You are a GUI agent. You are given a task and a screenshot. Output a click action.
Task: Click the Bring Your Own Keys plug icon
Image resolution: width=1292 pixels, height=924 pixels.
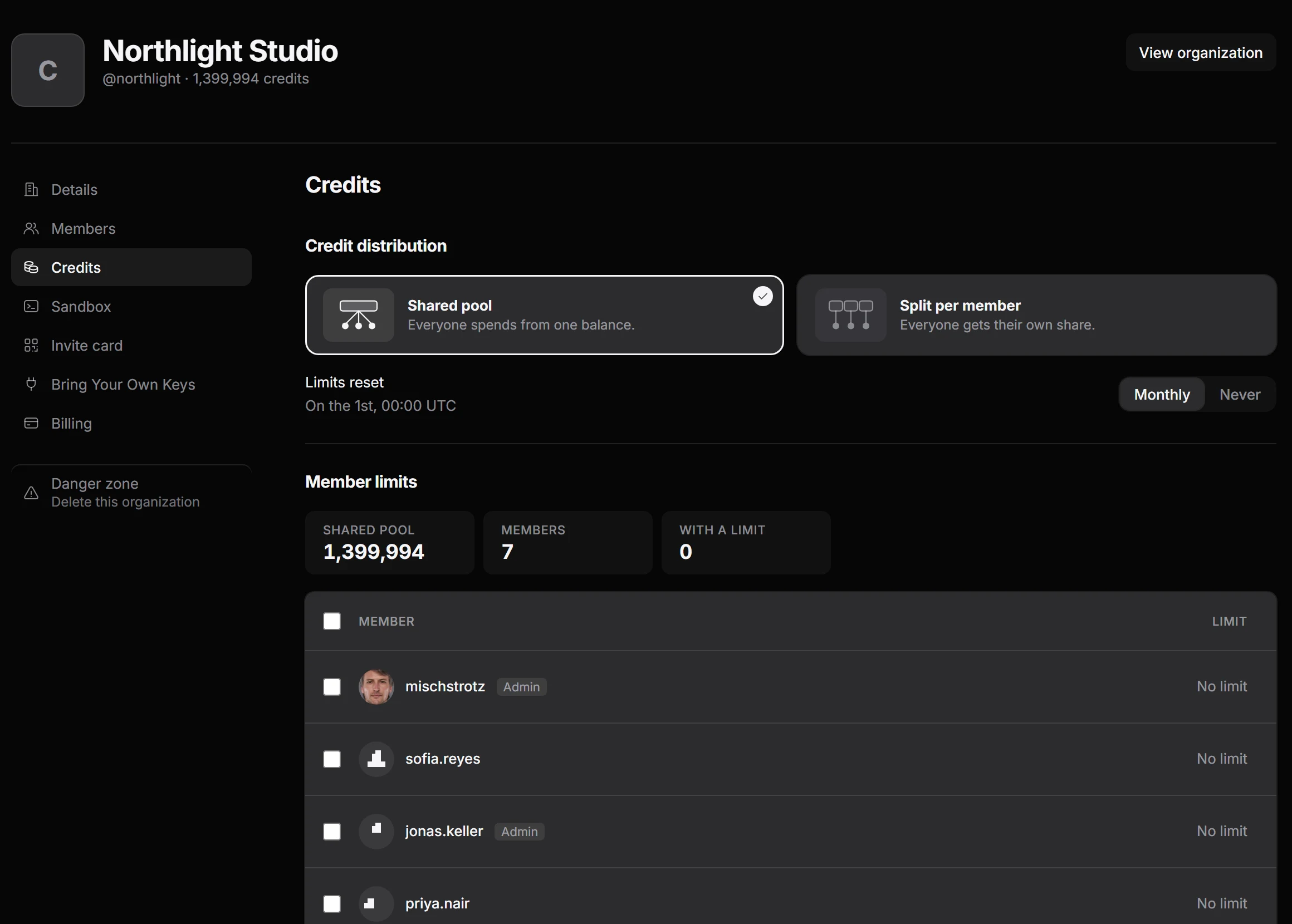pyautogui.click(x=31, y=384)
